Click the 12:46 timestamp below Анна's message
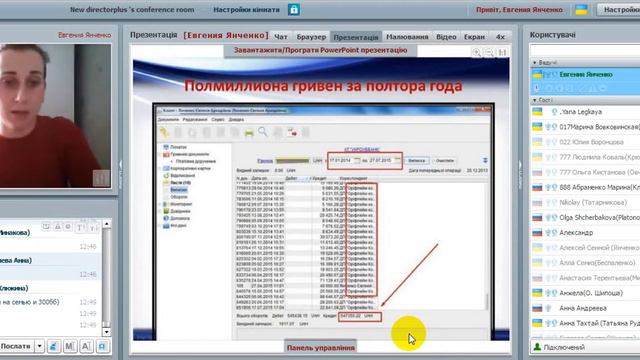Screen dimensions: 640x360 pos(88,274)
